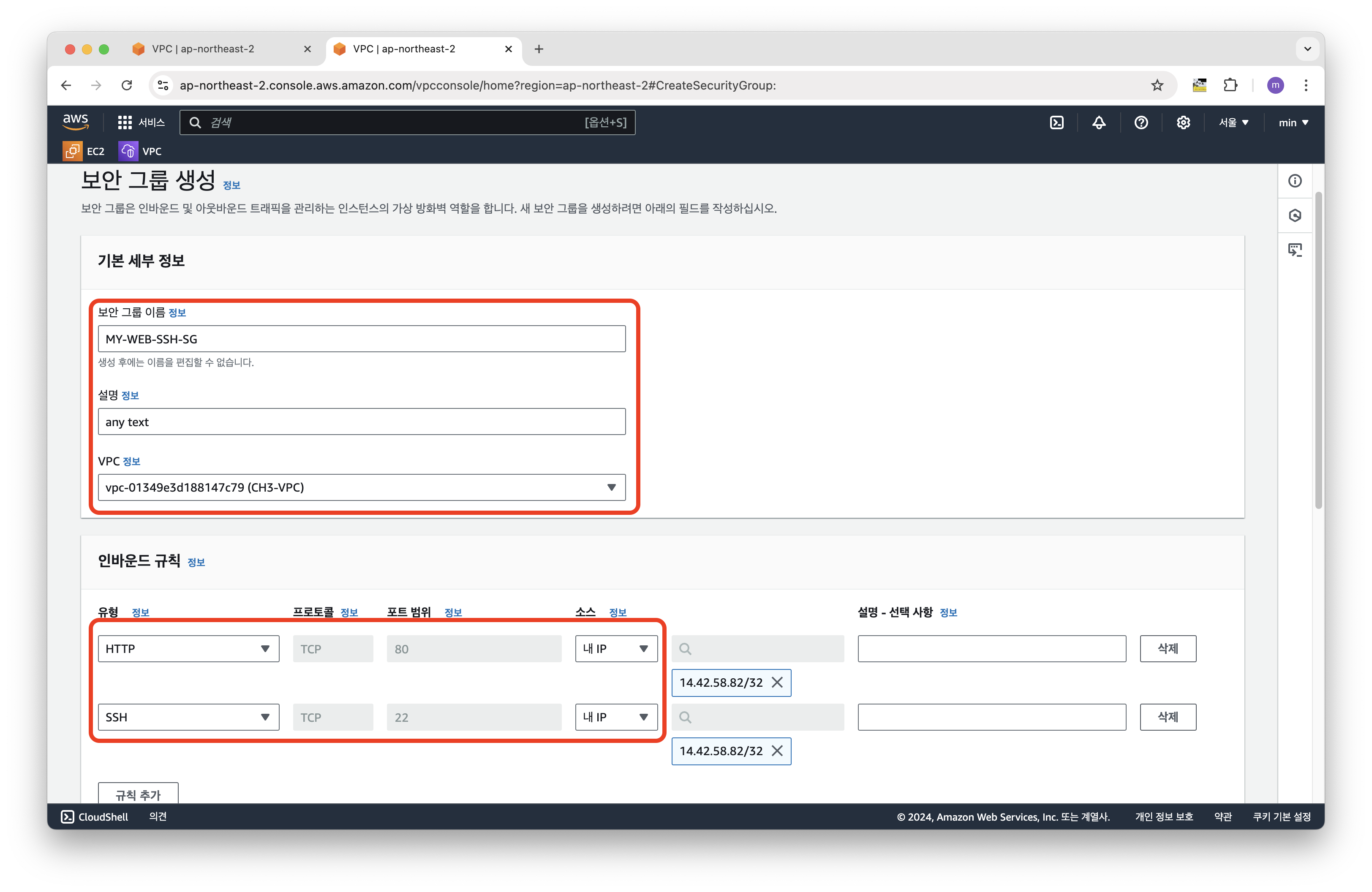
Task: Click the VPC service shortcut icon
Action: 128,151
